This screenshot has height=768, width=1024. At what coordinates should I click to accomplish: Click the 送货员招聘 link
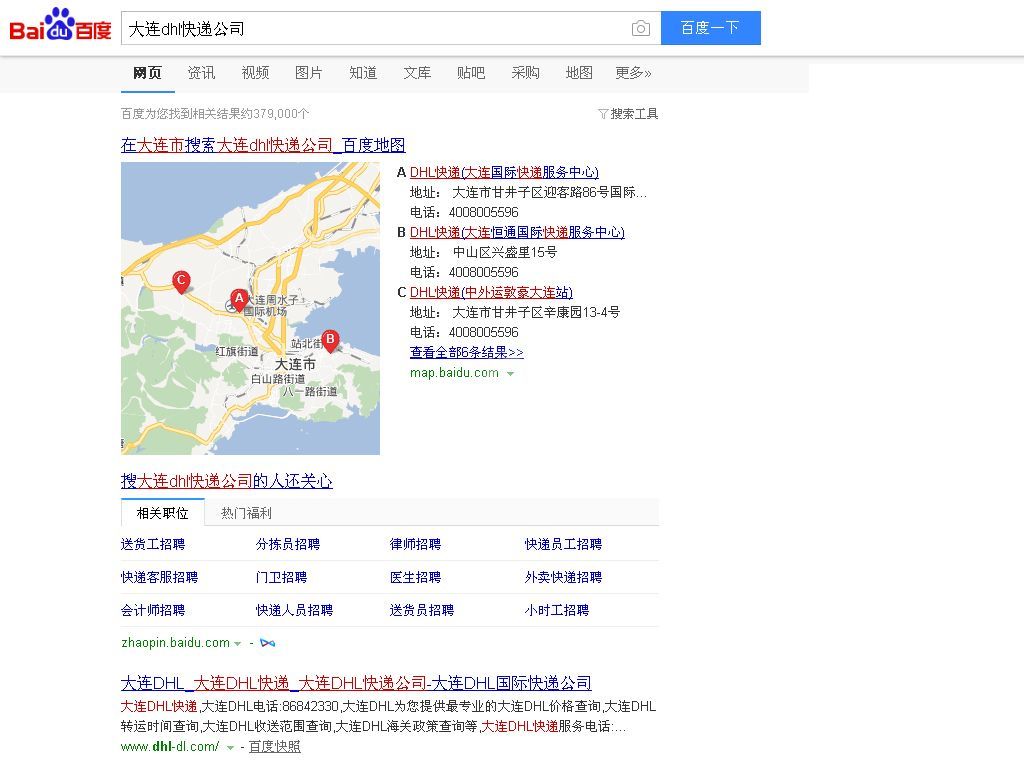[422, 610]
